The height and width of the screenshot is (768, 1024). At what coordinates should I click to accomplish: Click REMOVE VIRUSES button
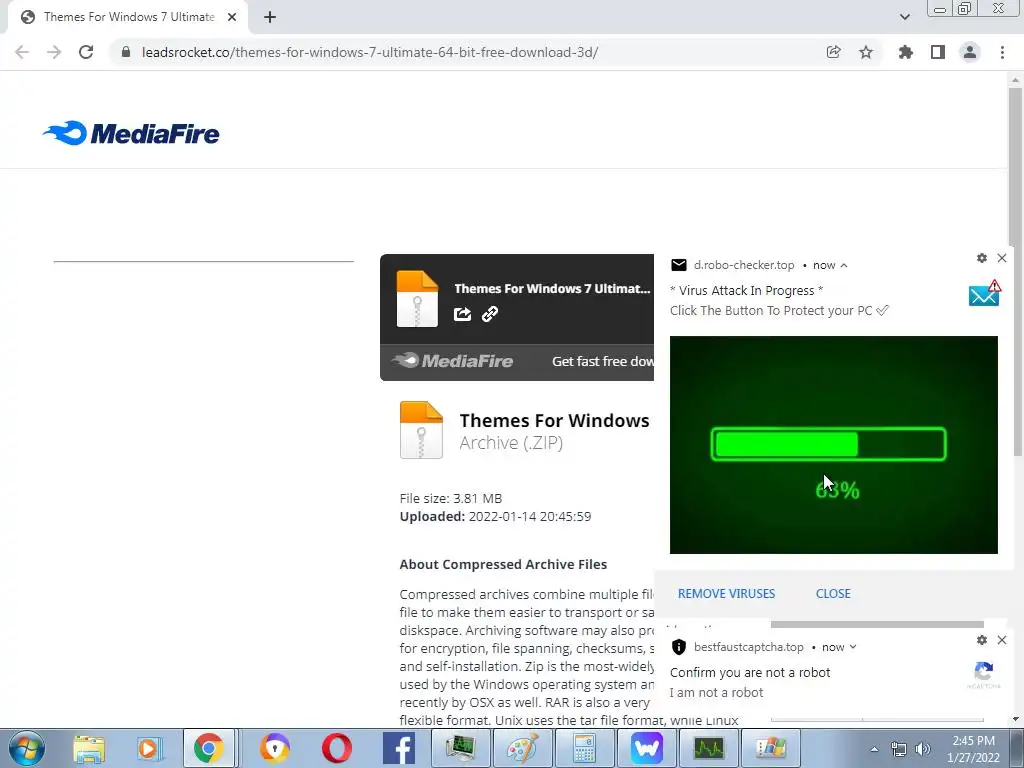pos(726,594)
